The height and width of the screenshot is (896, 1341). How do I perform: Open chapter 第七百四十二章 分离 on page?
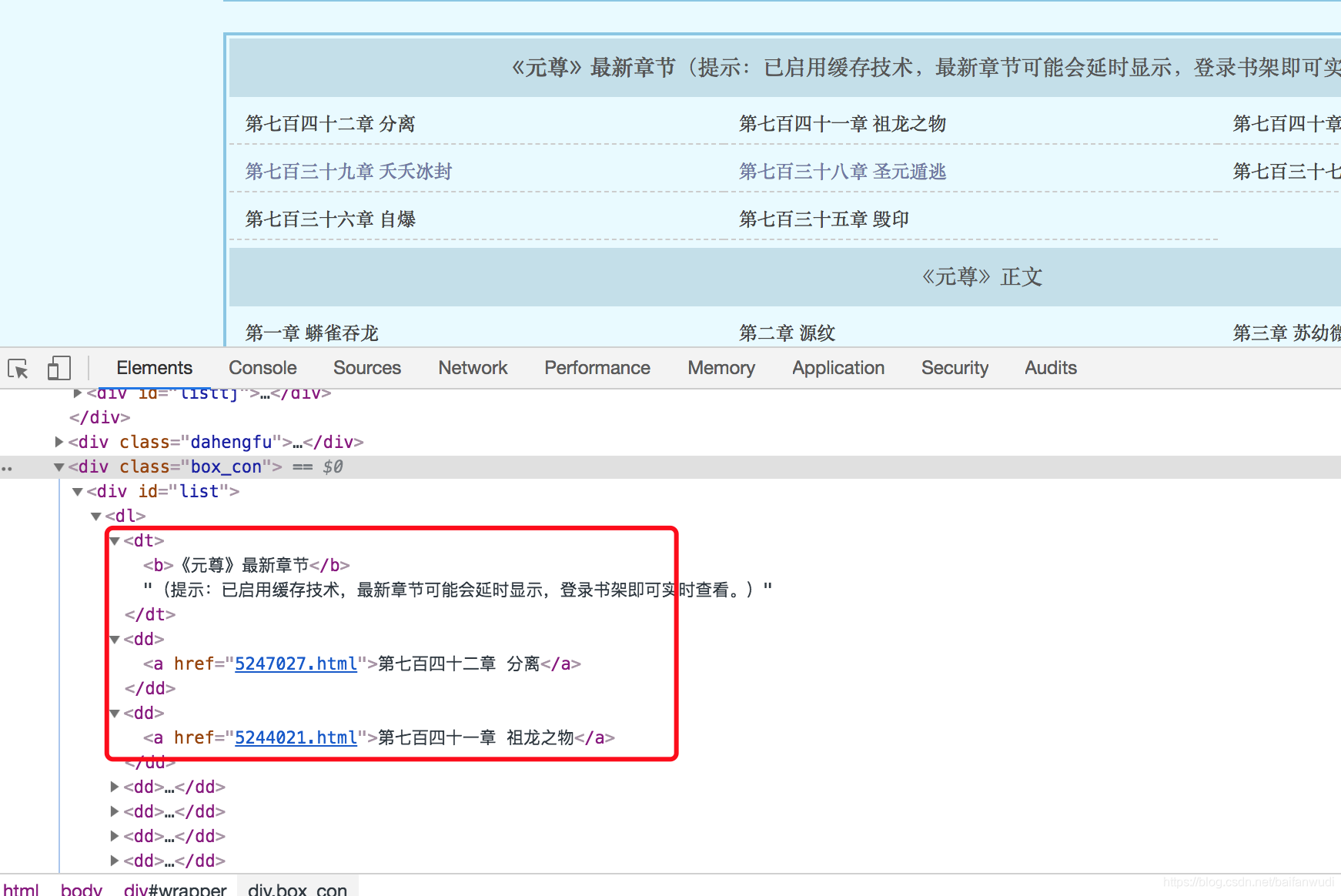(330, 124)
